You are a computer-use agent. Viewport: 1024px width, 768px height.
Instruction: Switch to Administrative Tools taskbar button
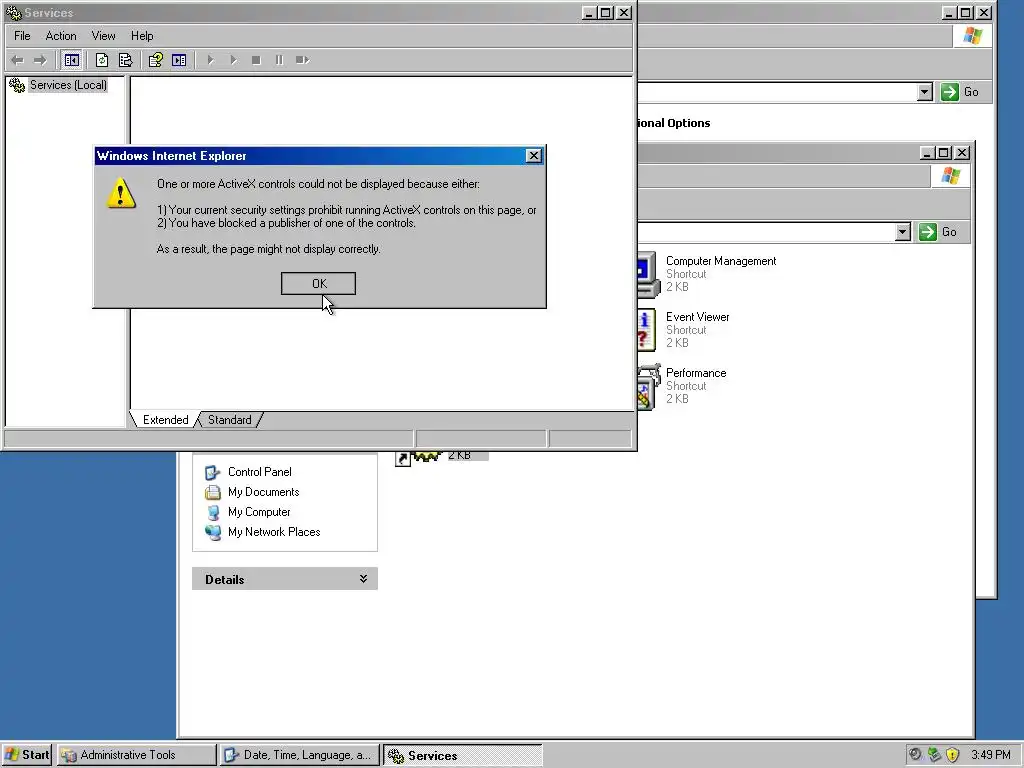click(136, 755)
